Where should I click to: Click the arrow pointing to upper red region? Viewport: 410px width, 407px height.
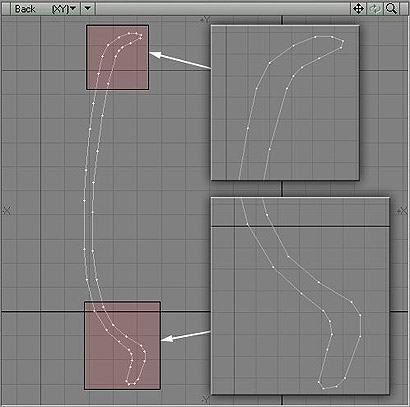pos(180,60)
